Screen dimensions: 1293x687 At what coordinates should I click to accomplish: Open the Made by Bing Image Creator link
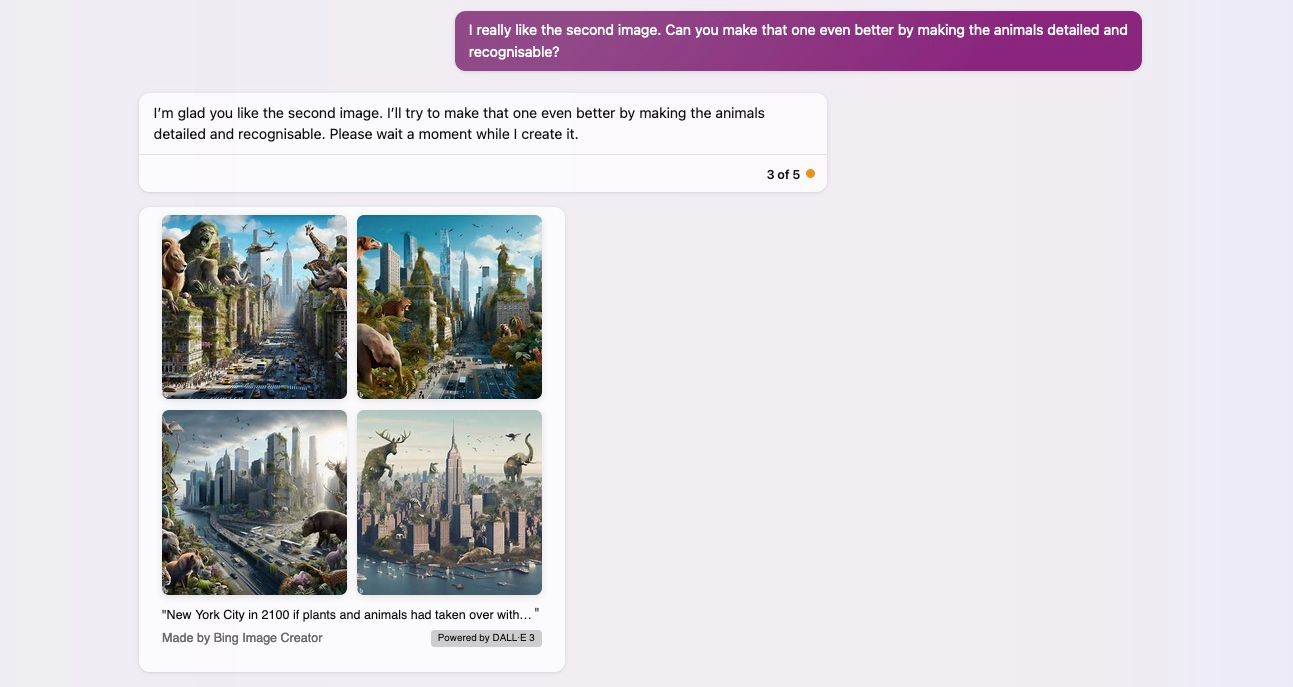pos(242,637)
